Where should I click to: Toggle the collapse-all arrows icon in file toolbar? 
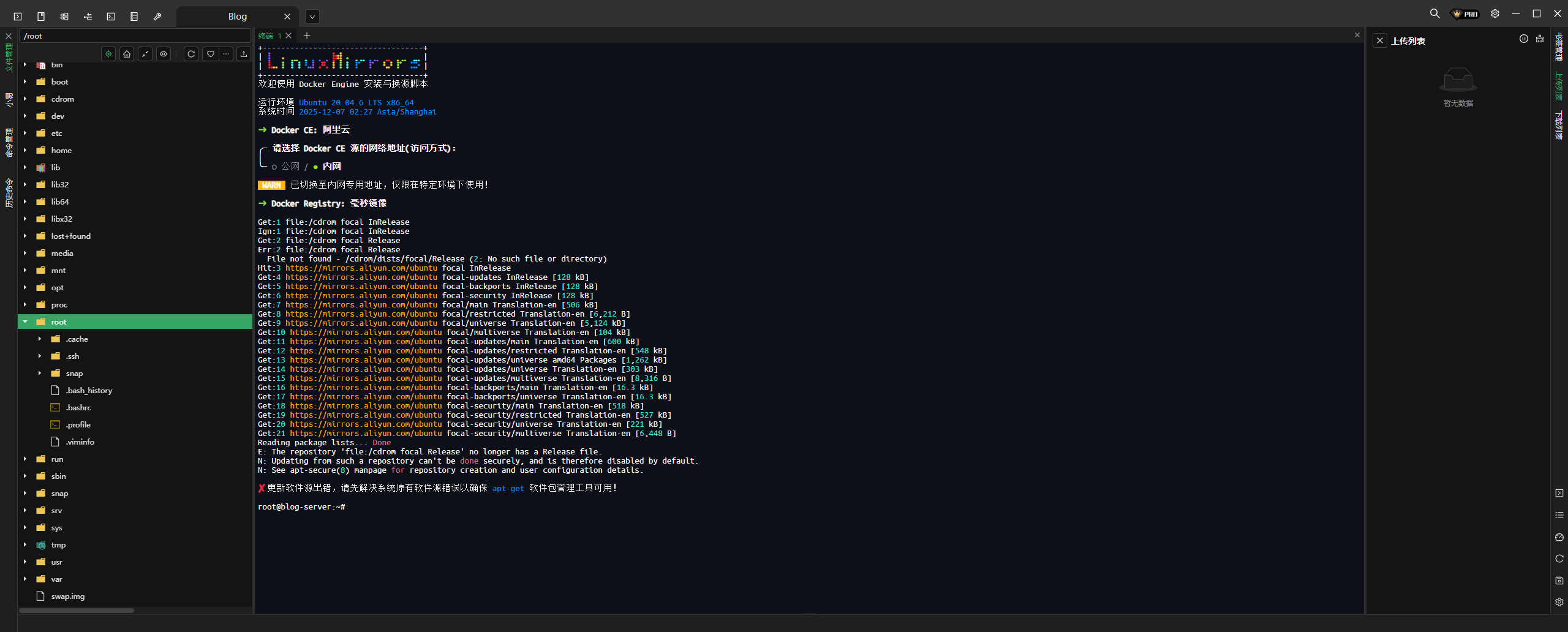(145, 54)
